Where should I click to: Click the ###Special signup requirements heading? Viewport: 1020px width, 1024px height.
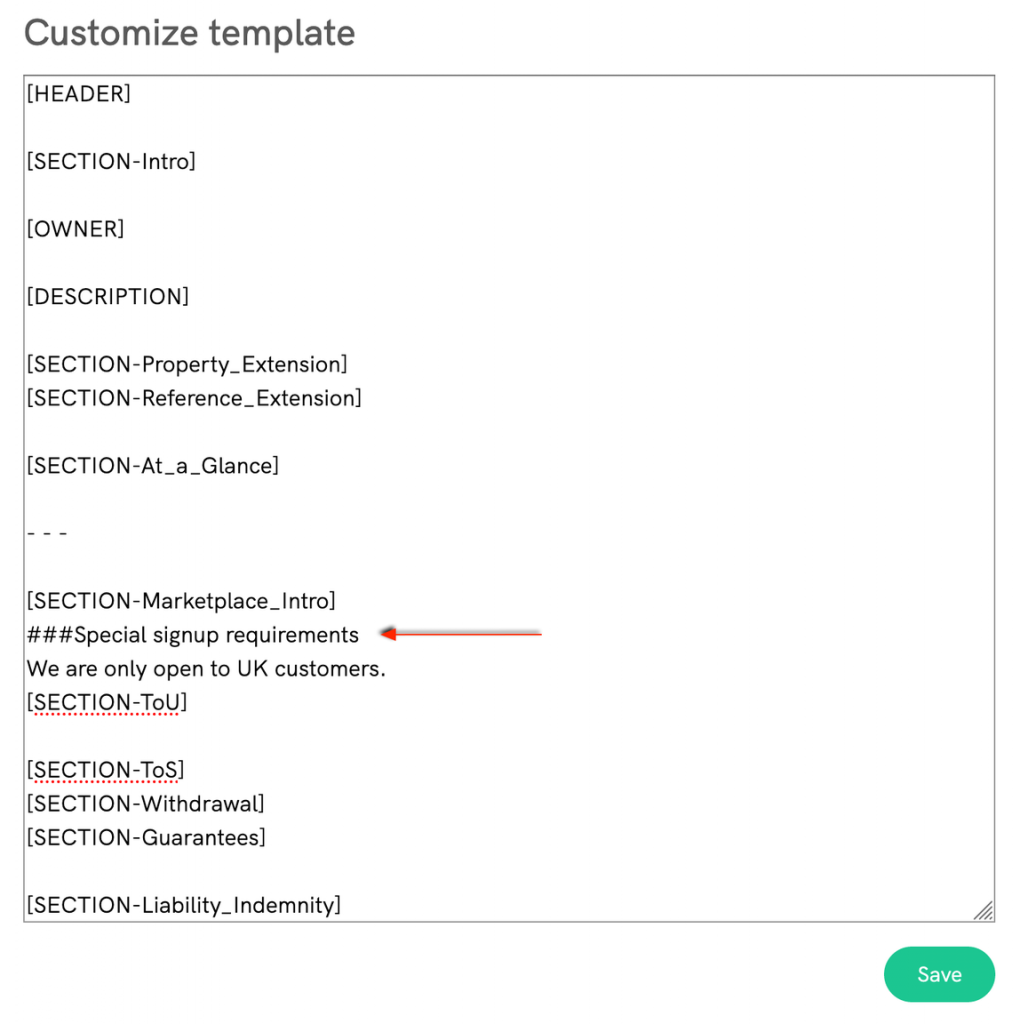point(192,635)
